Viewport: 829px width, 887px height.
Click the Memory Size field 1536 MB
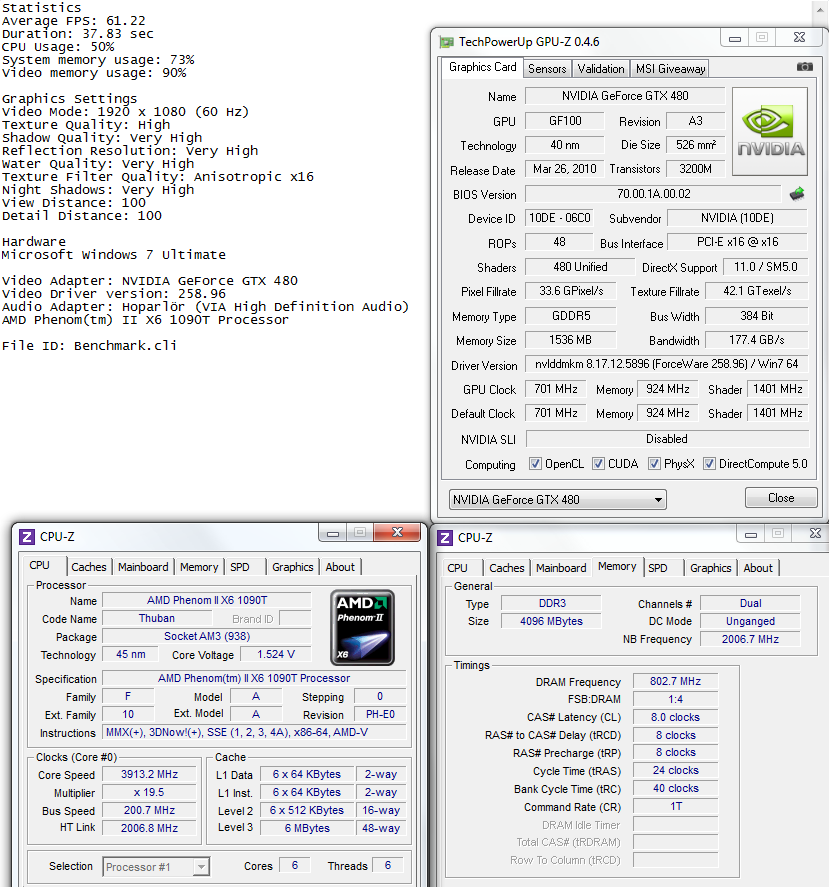pos(570,340)
